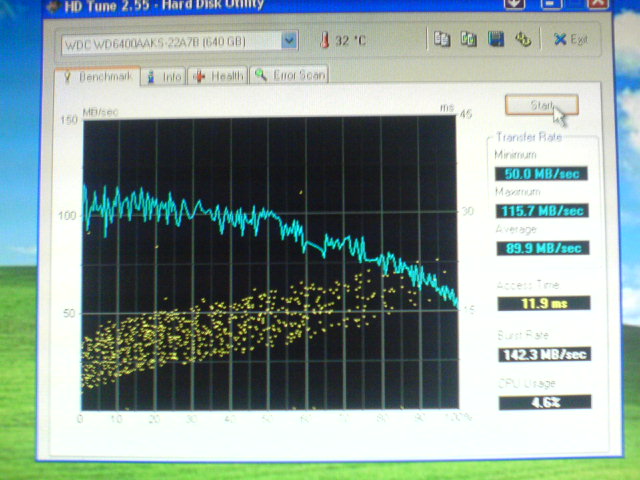The height and width of the screenshot is (480, 640).
Task: Click the CPU Usage 4.6% field
Action: pyautogui.click(x=544, y=402)
